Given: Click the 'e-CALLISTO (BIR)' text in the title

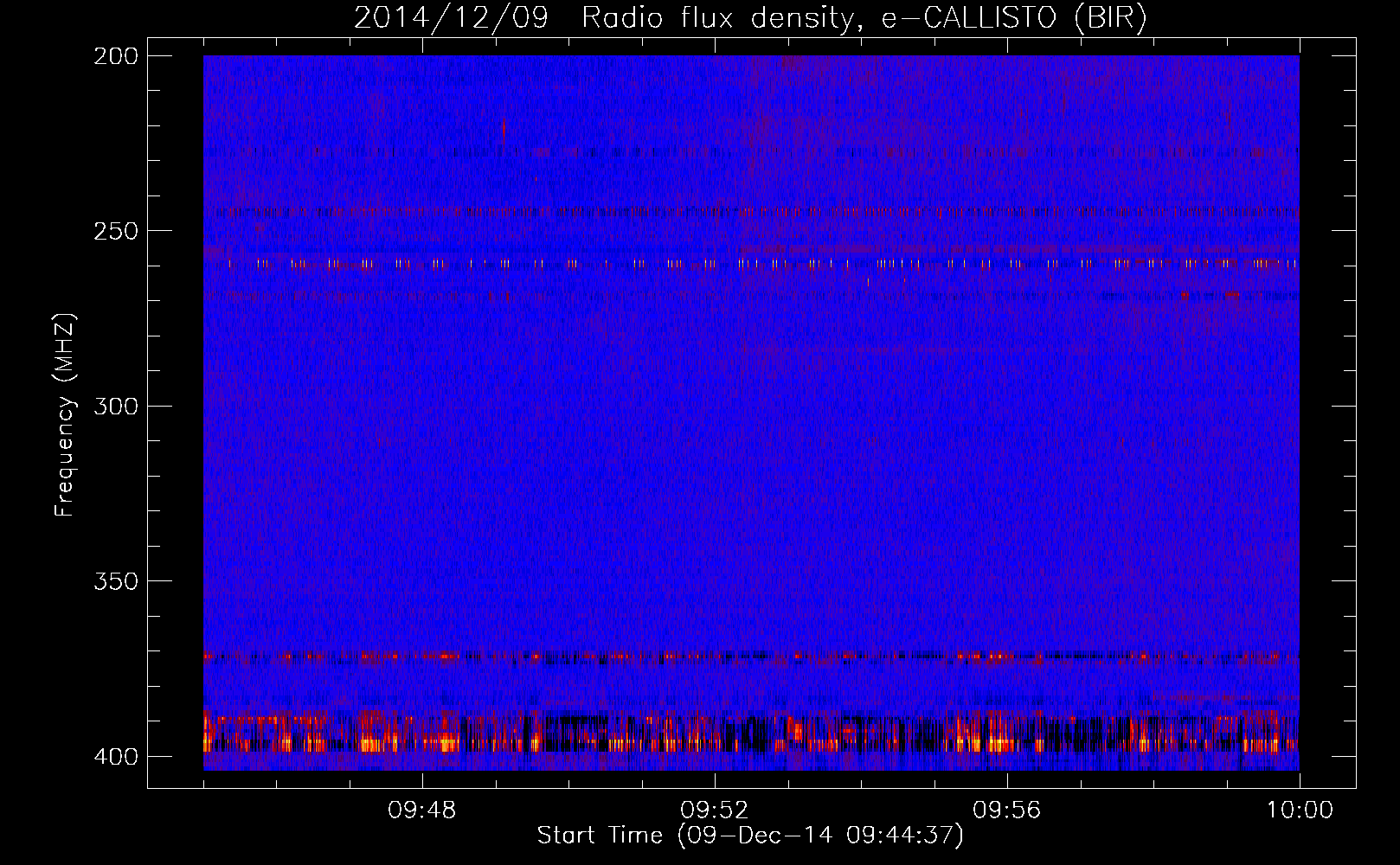Looking at the screenshot, I should 1014,18.
